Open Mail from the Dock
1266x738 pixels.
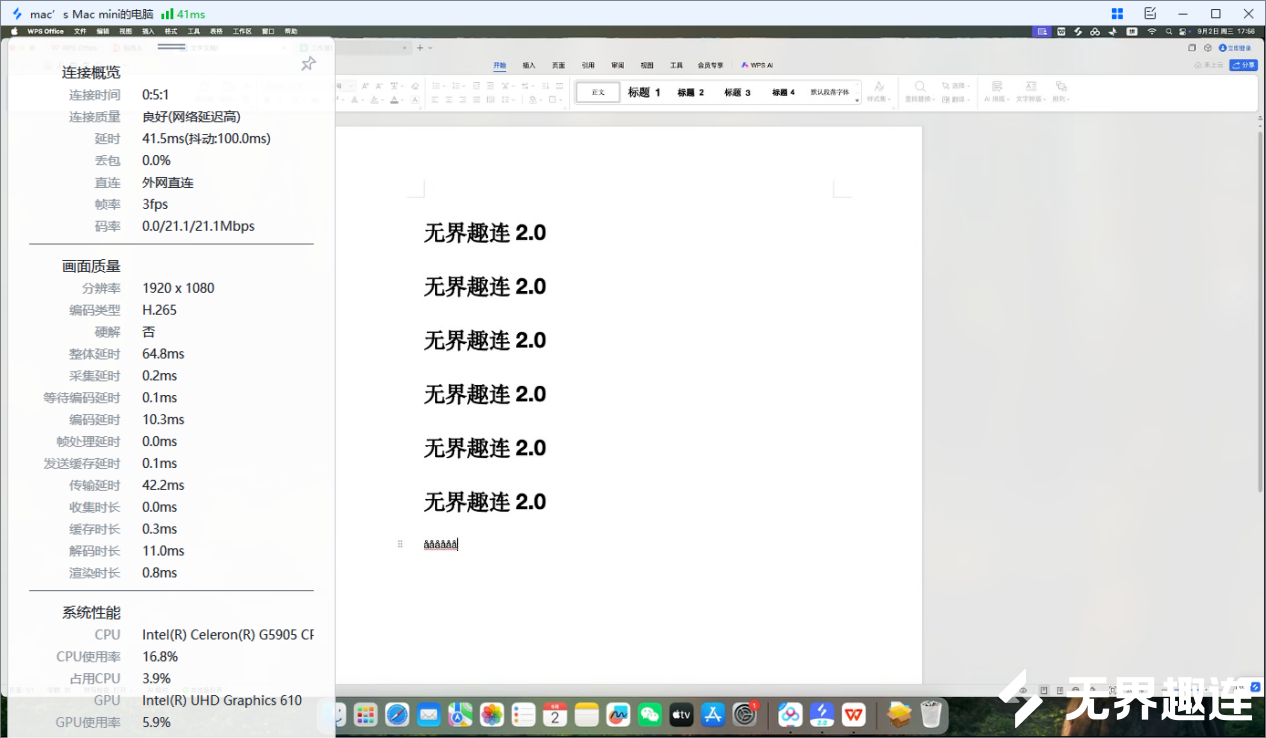pos(429,714)
